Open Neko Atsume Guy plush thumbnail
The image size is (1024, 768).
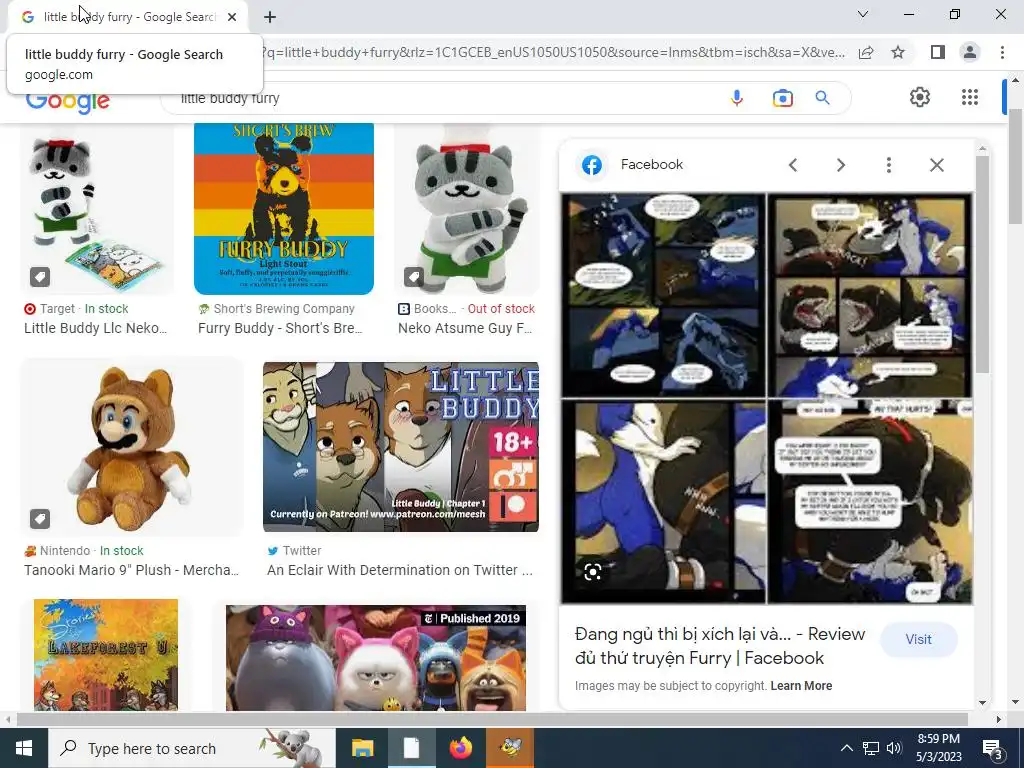467,209
